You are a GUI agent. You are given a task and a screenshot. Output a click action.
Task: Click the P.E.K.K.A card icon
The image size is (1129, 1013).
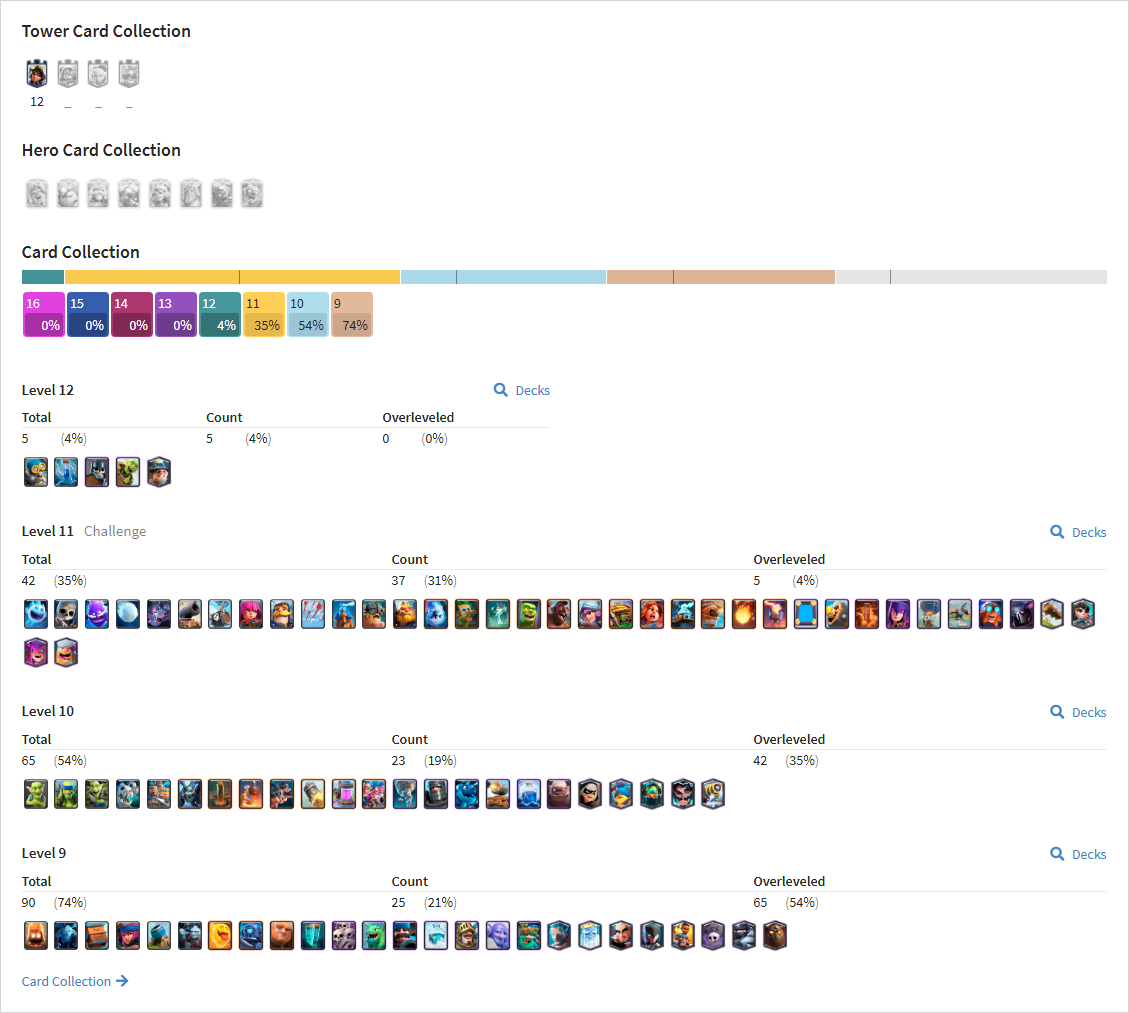[1022, 613]
